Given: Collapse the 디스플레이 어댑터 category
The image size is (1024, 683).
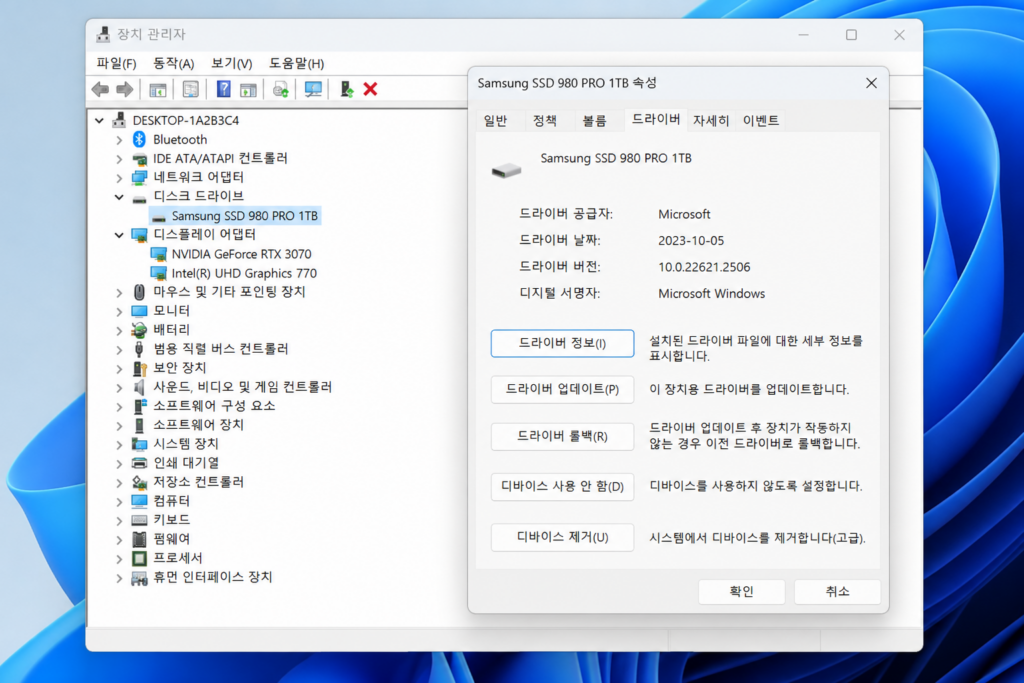Looking at the screenshot, I should [x=119, y=234].
